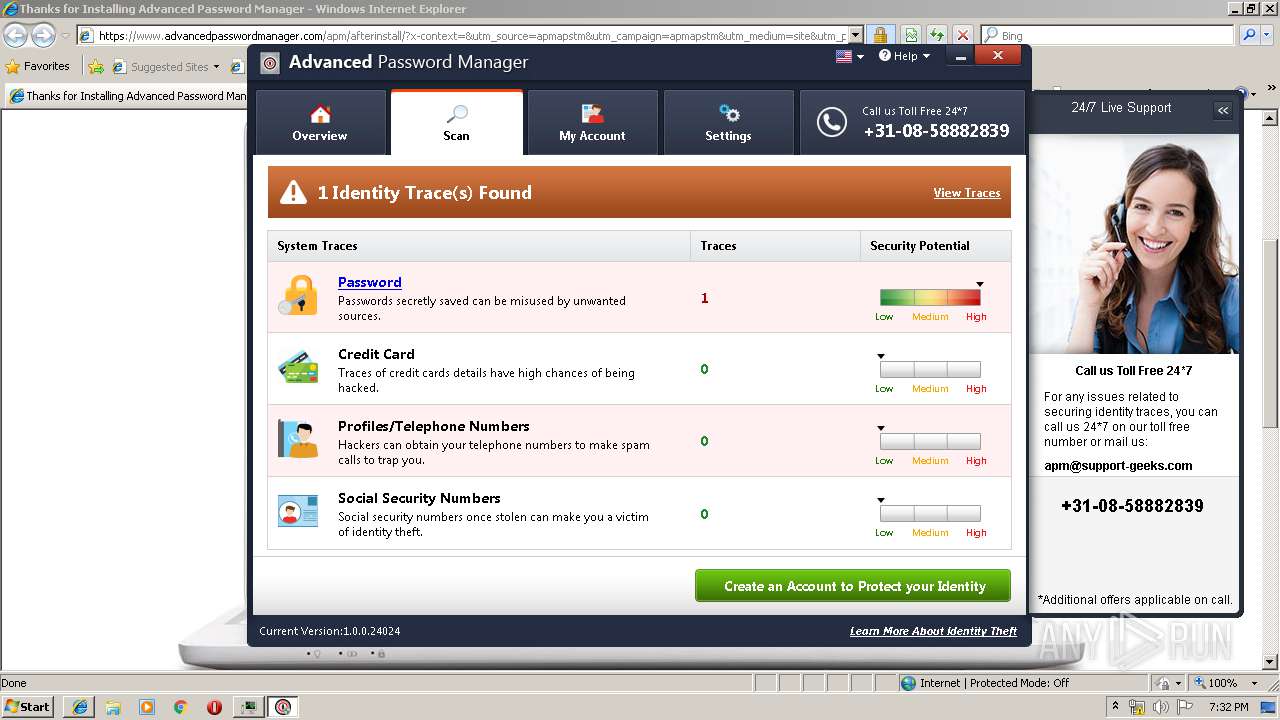The width and height of the screenshot is (1280, 720).
Task: Click the Password trace count 1
Action: coord(704,298)
